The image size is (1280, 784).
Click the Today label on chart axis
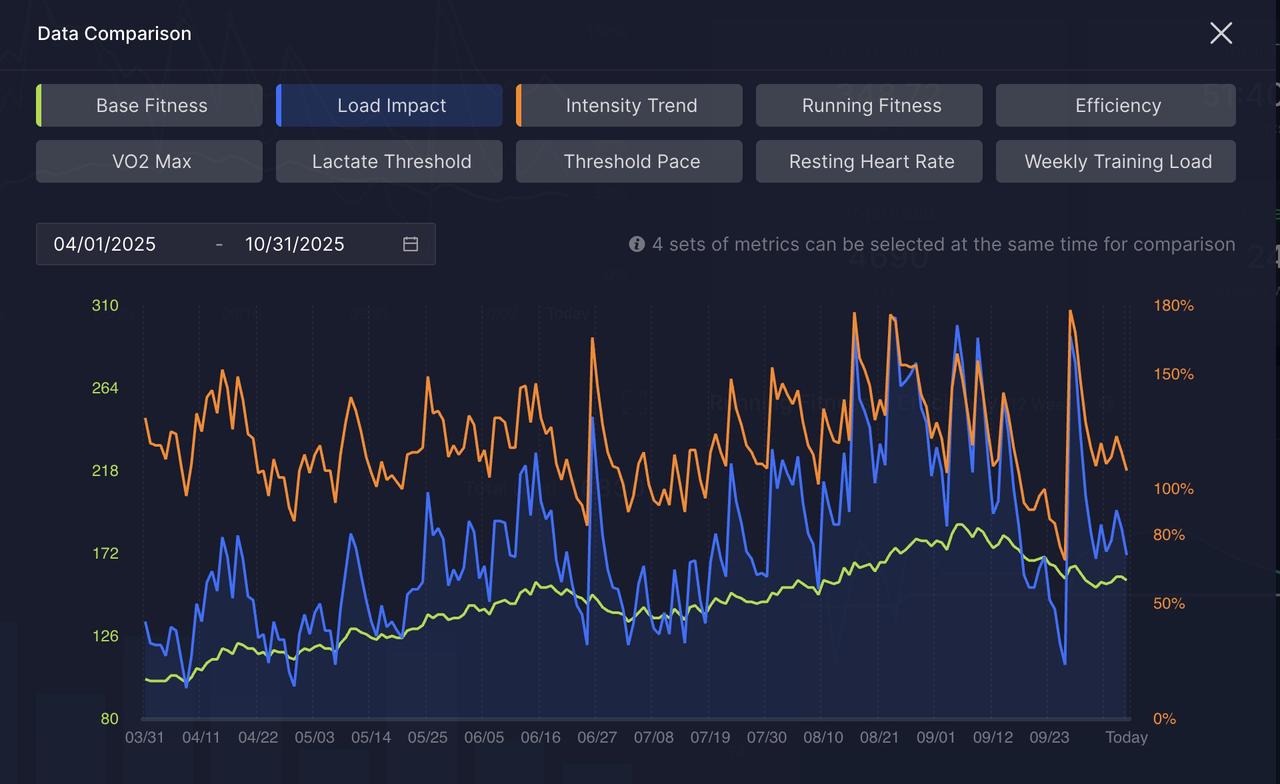pos(1126,737)
